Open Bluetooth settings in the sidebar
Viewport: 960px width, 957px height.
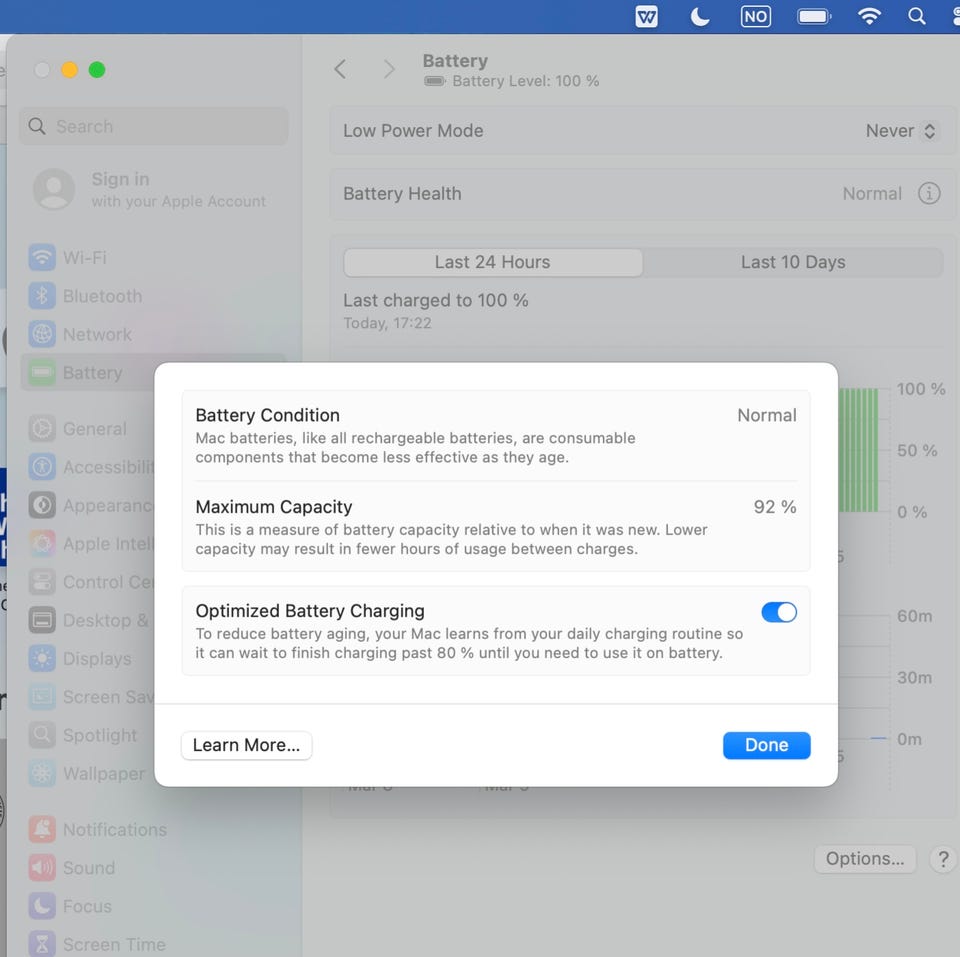click(x=101, y=296)
